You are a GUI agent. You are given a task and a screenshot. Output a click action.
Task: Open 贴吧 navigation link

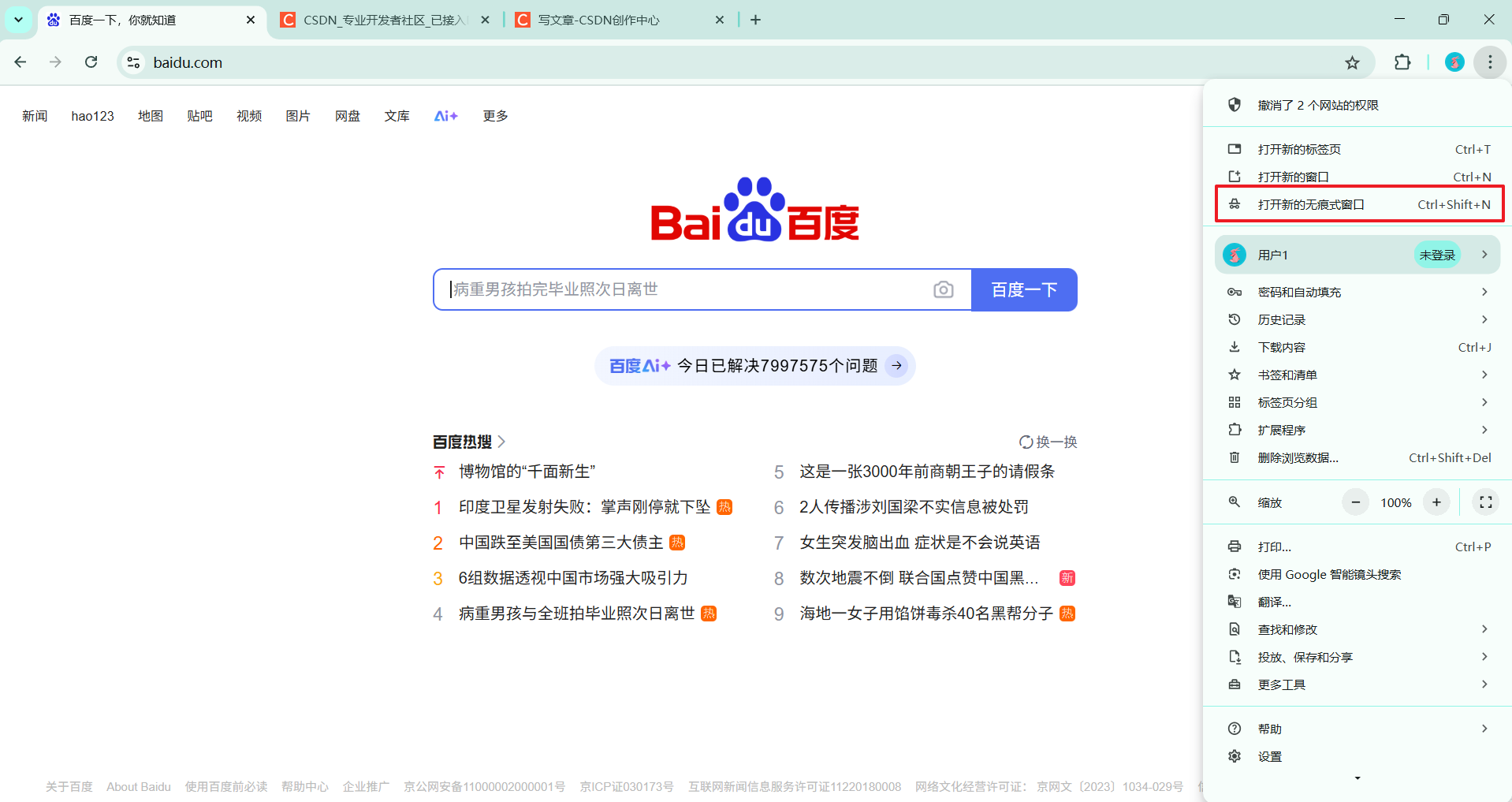coord(199,116)
